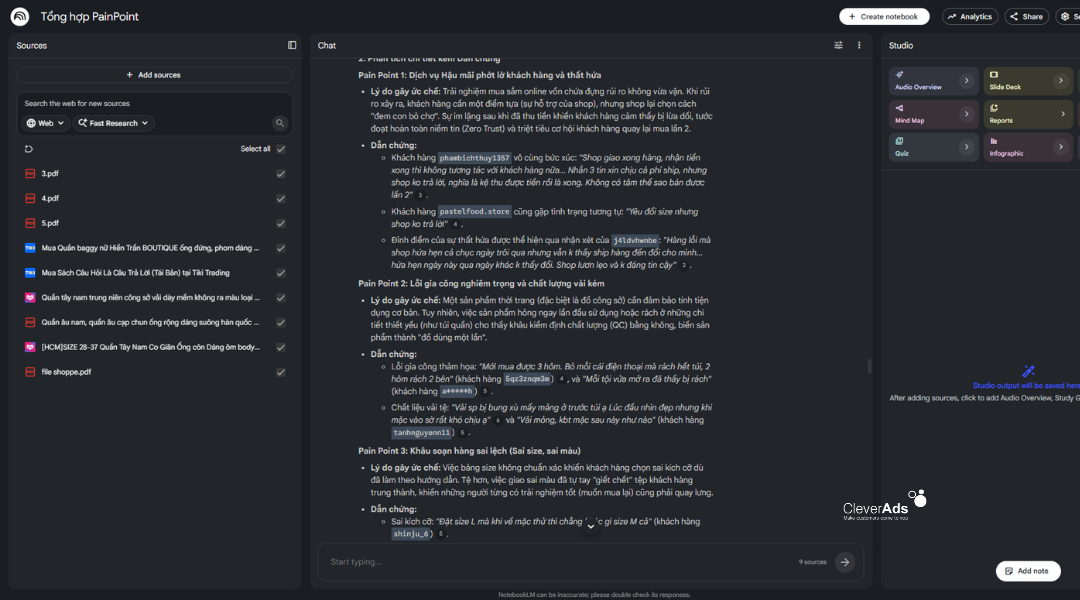Click the Tổng hợp PainPoint notebook title

pyautogui.click(x=90, y=17)
